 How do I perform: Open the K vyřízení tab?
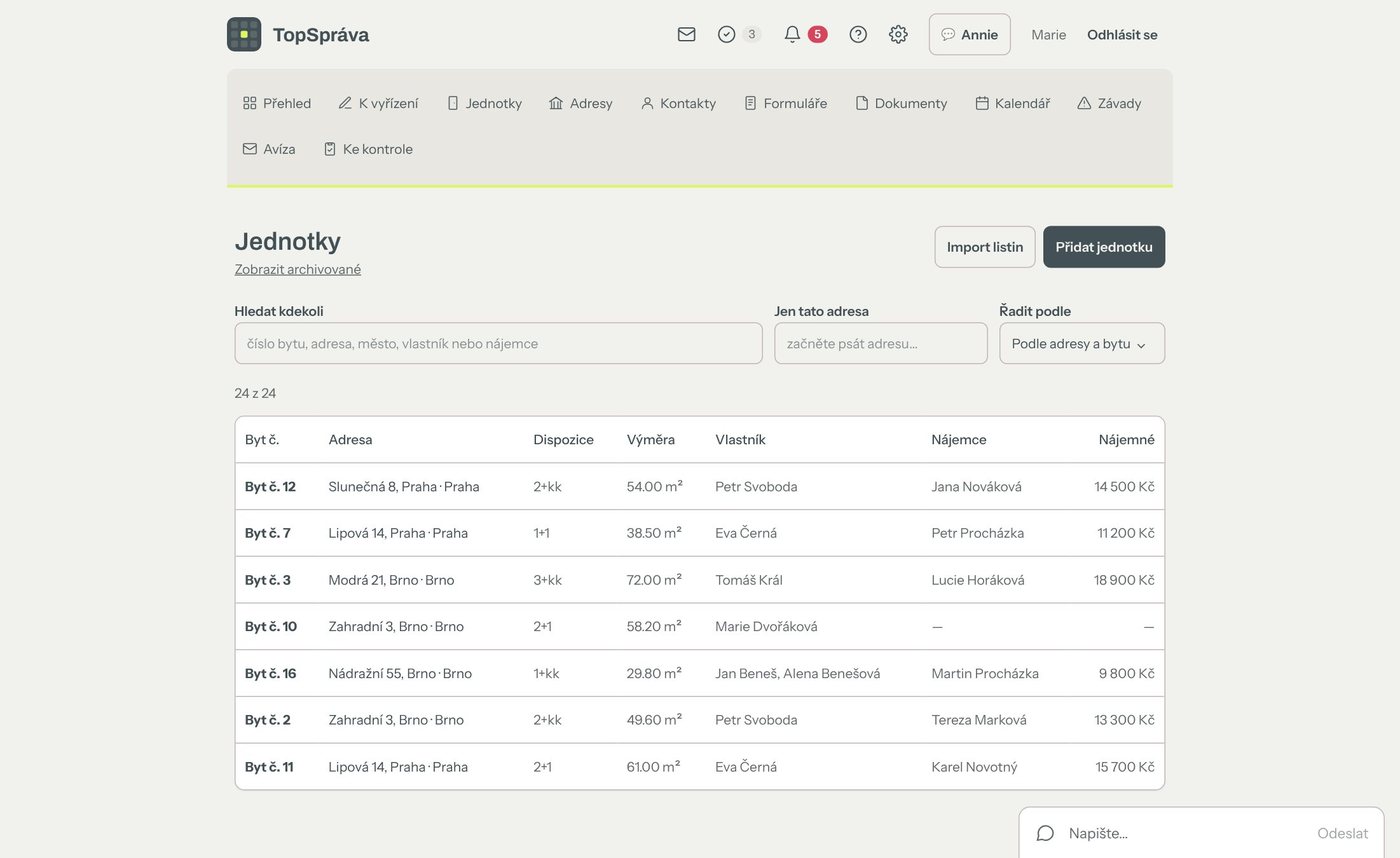click(x=378, y=103)
